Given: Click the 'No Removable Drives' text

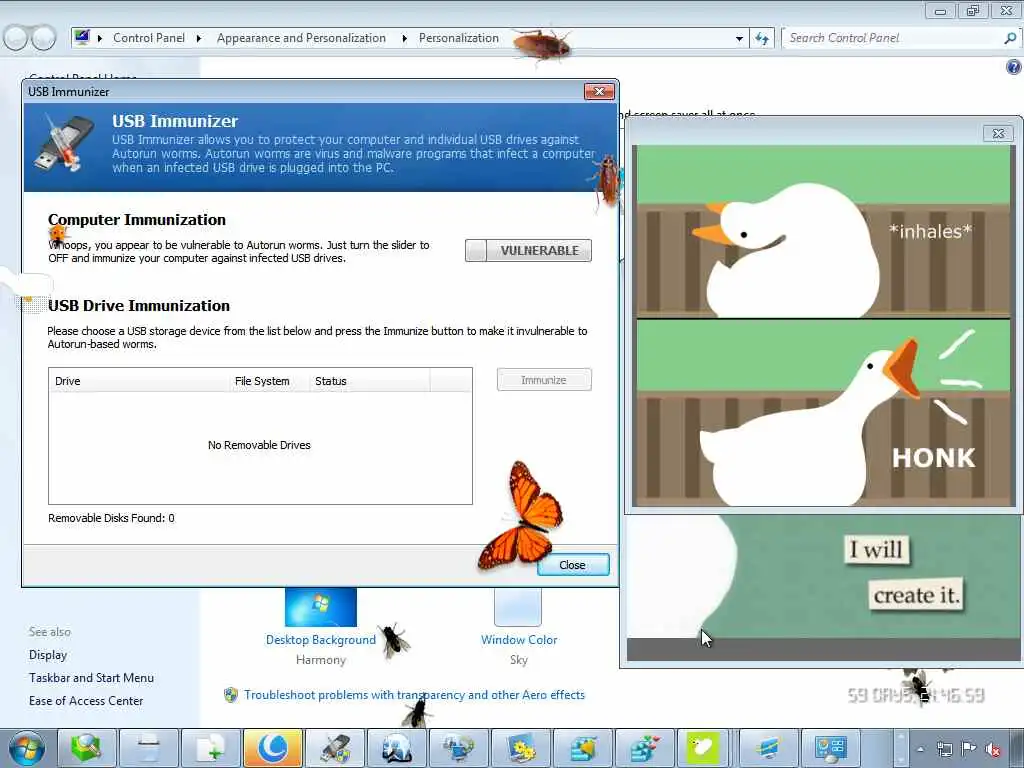Looking at the screenshot, I should 259,445.
